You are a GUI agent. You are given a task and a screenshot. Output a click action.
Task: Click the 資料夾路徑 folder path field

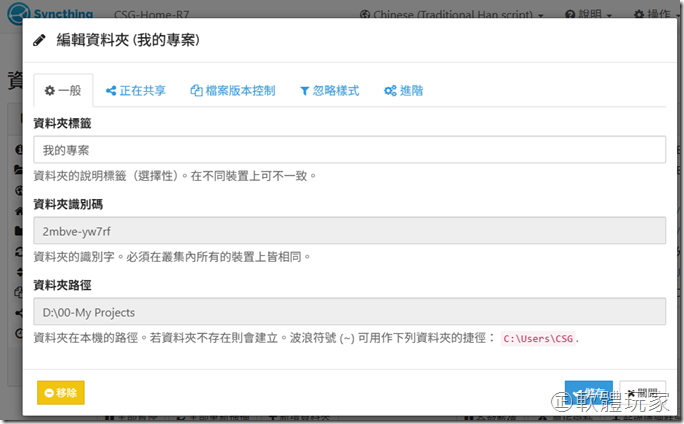(x=350, y=312)
